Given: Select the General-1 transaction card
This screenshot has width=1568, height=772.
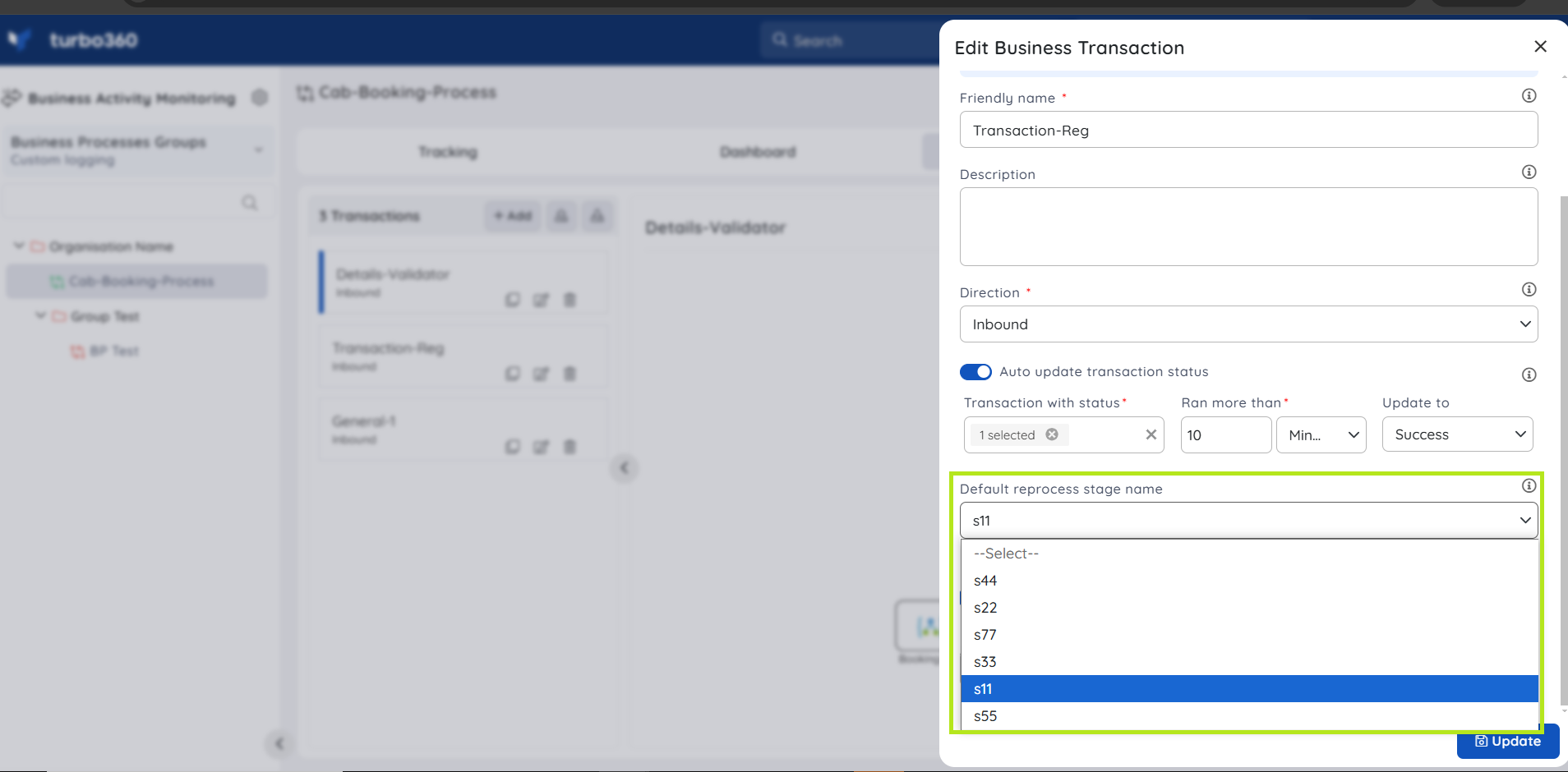Looking at the screenshot, I should click(x=464, y=430).
